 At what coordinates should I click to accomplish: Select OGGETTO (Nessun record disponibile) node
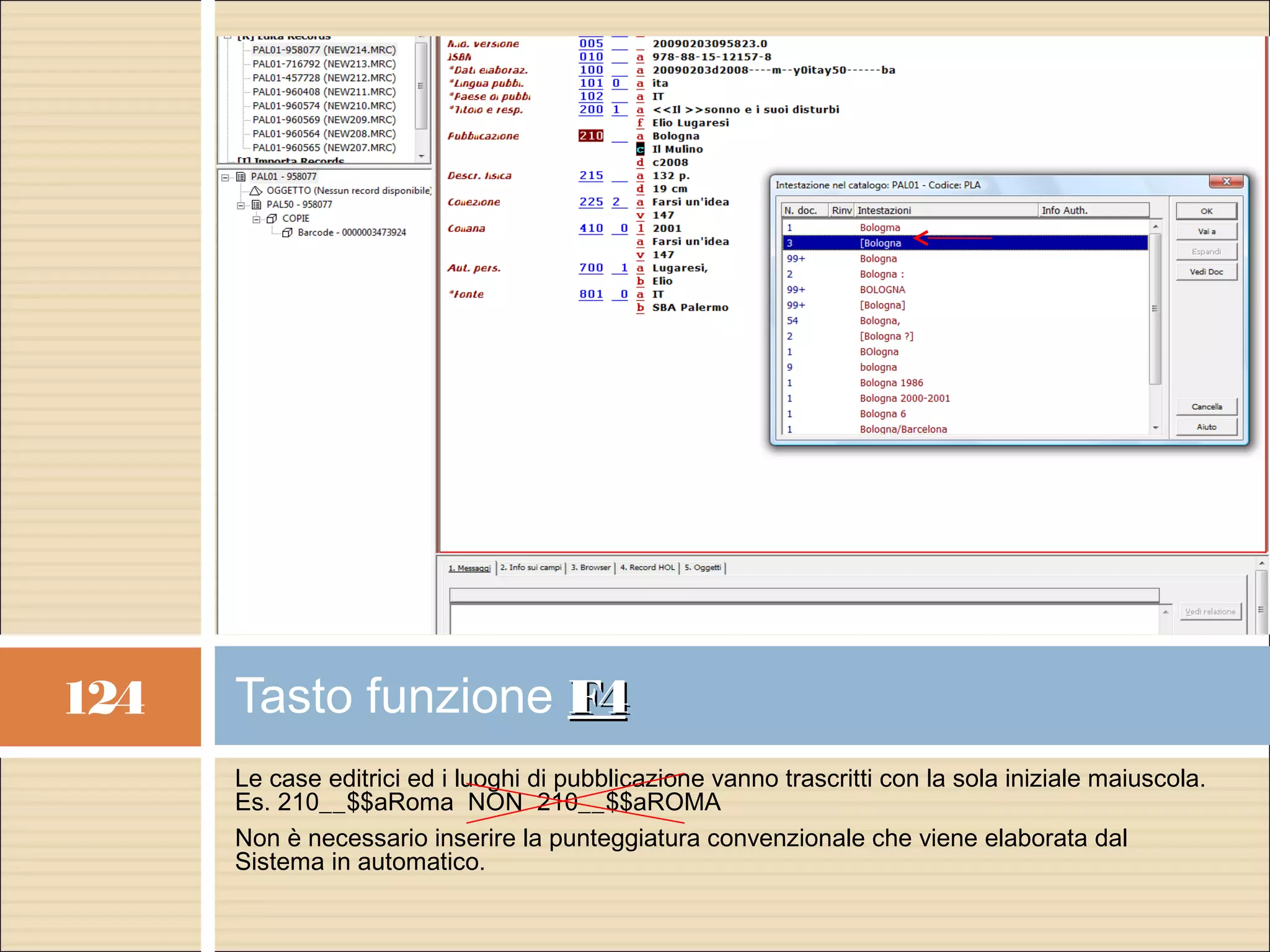point(349,191)
